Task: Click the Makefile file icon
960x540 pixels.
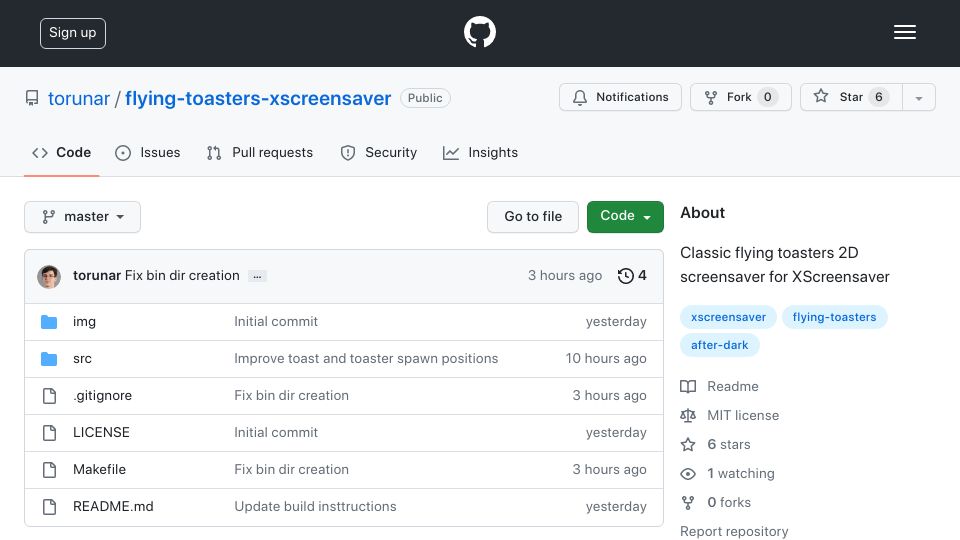Action: tap(50, 470)
